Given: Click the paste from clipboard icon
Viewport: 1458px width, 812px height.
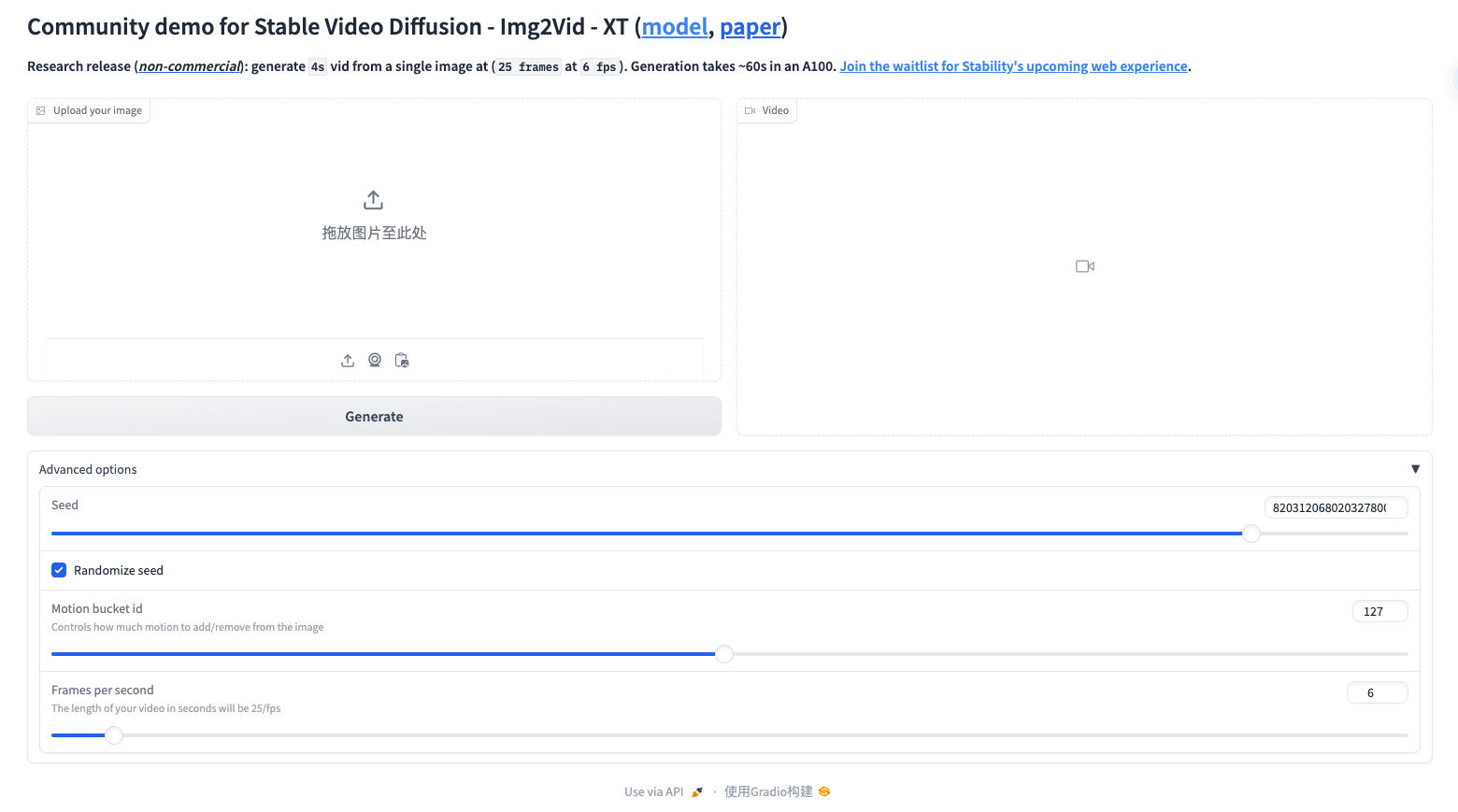Looking at the screenshot, I should pyautogui.click(x=401, y=360).
